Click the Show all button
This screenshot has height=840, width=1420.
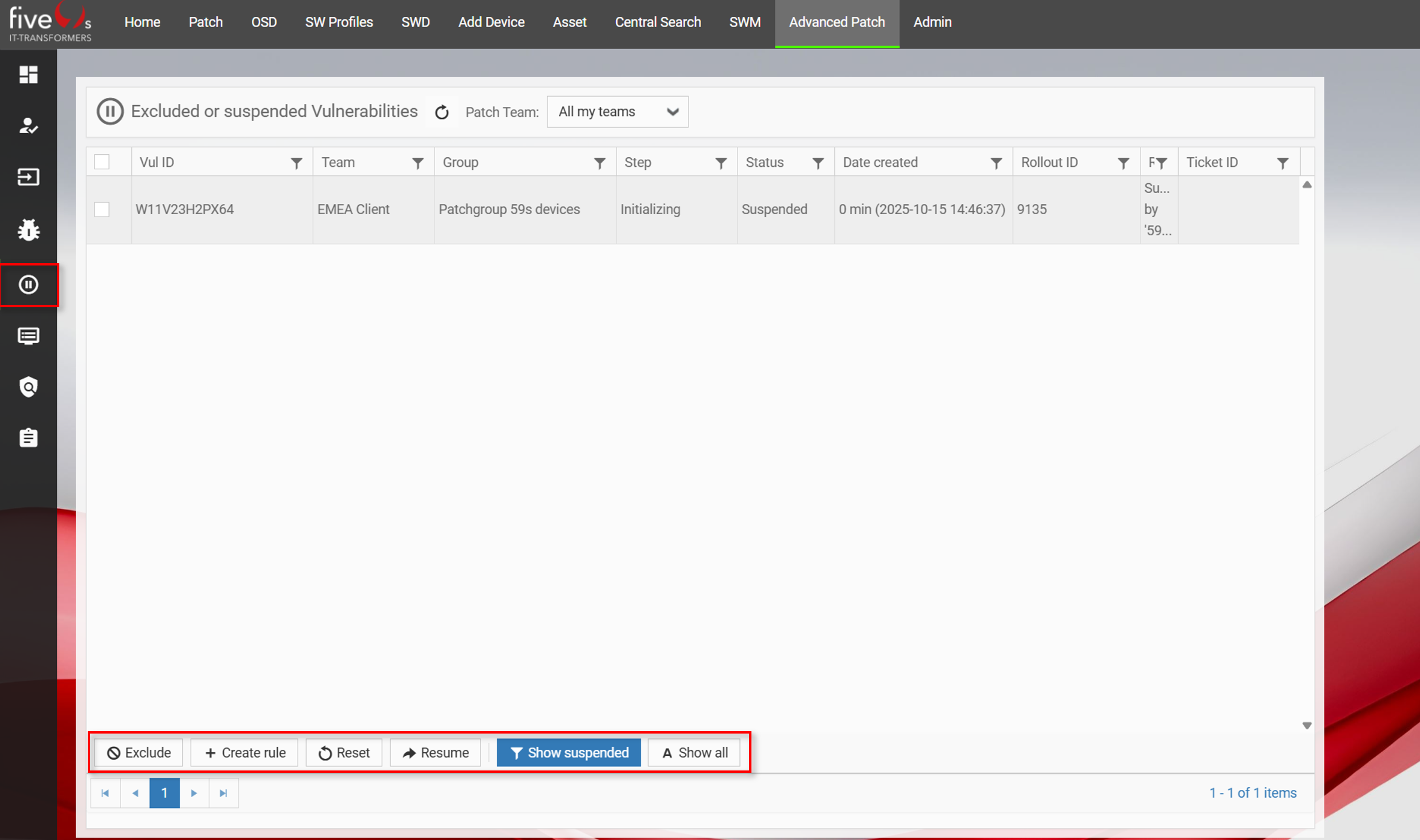(694, 753)
